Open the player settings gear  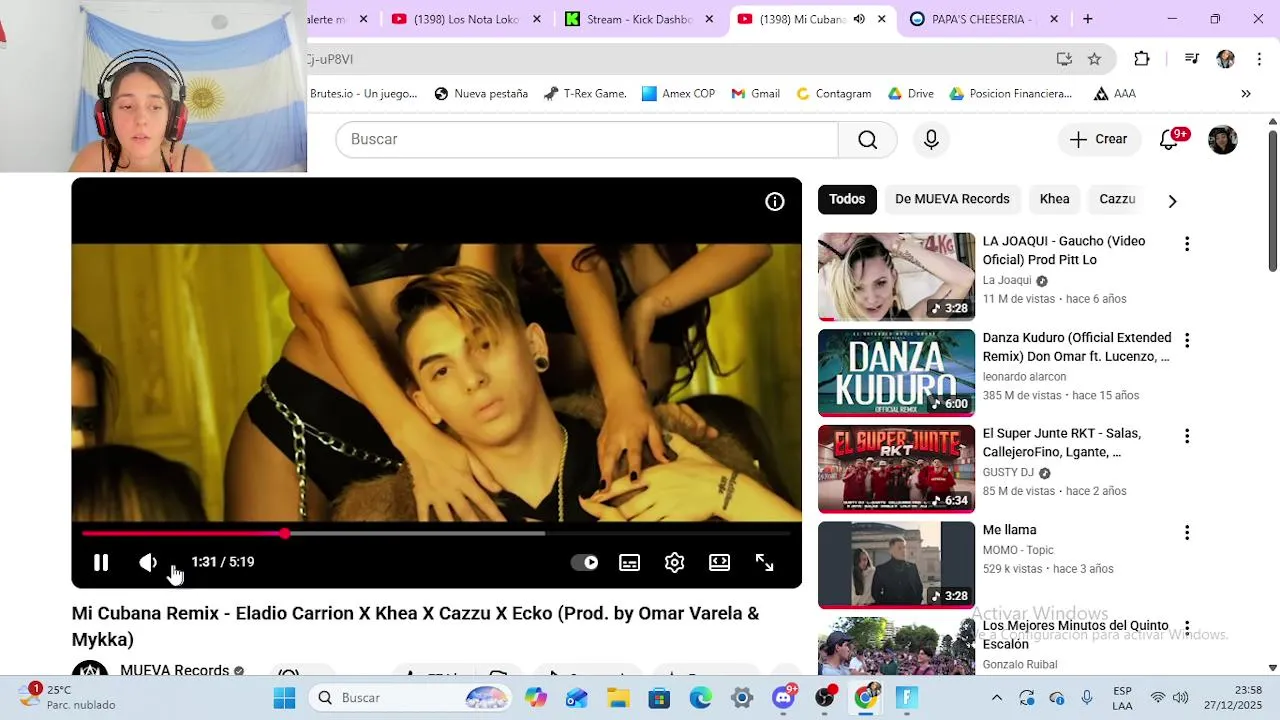pyautogui.click(x=675, y=562)
